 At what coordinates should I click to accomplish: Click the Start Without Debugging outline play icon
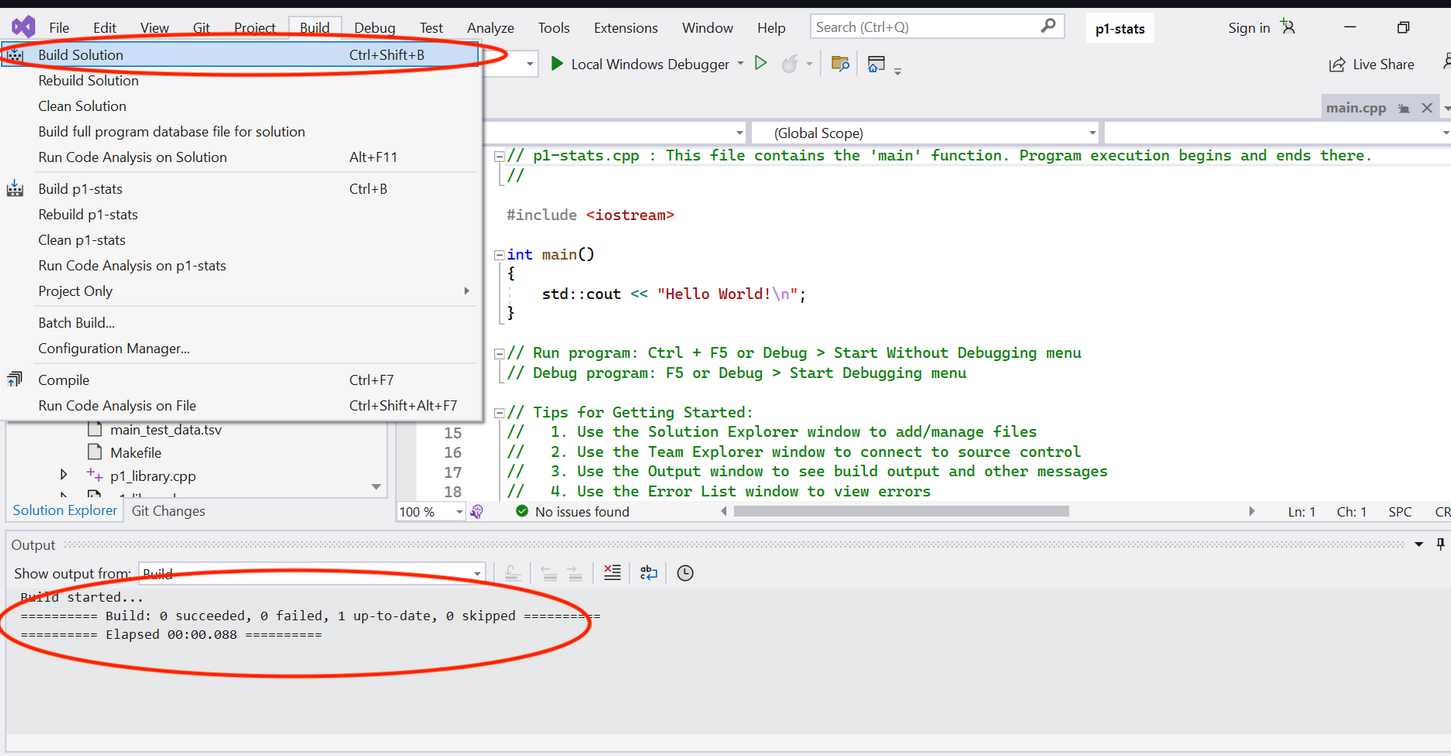click(x=761, y=64)
